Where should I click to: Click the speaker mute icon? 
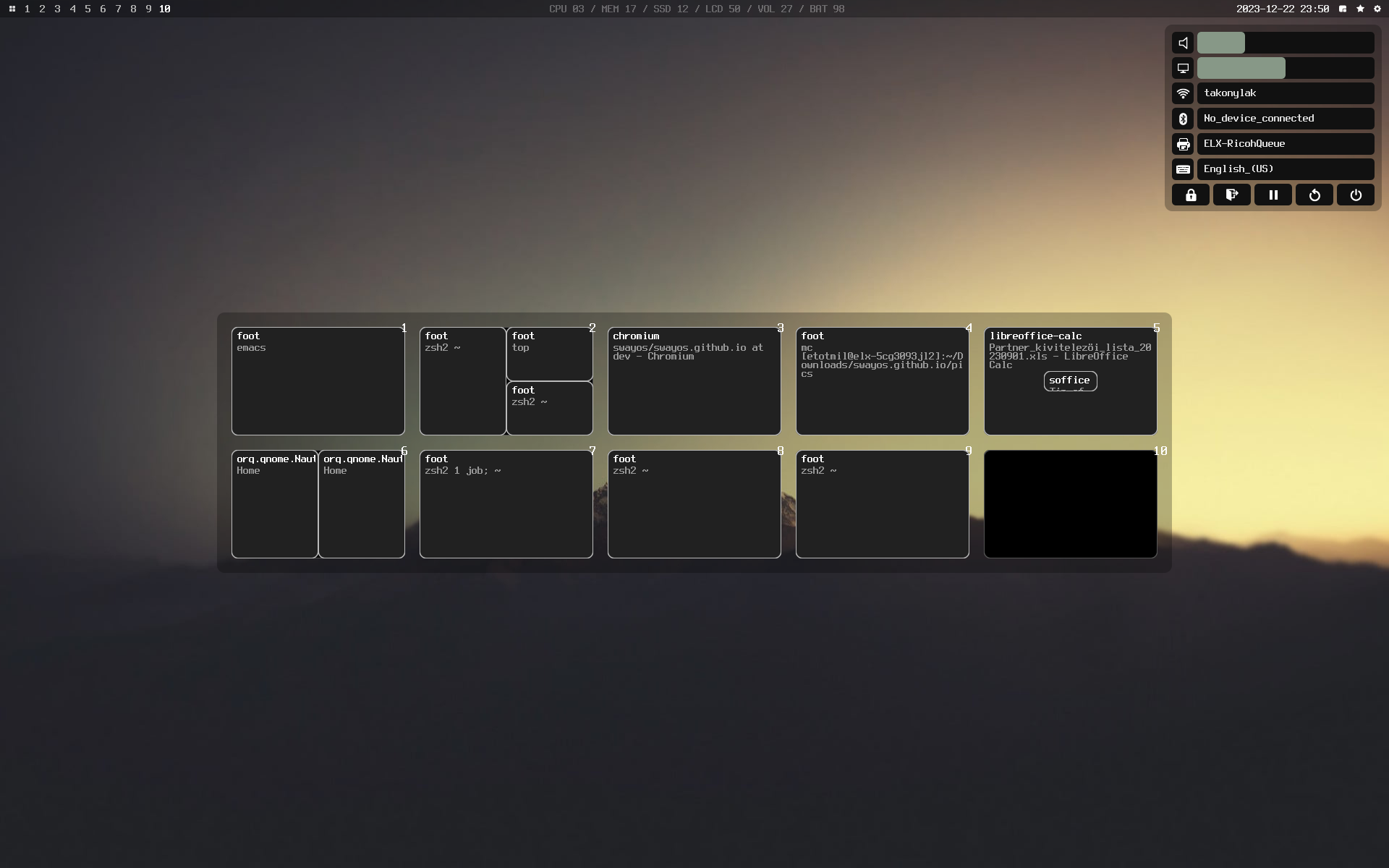pyautogui.click(x=1183, y=43)
